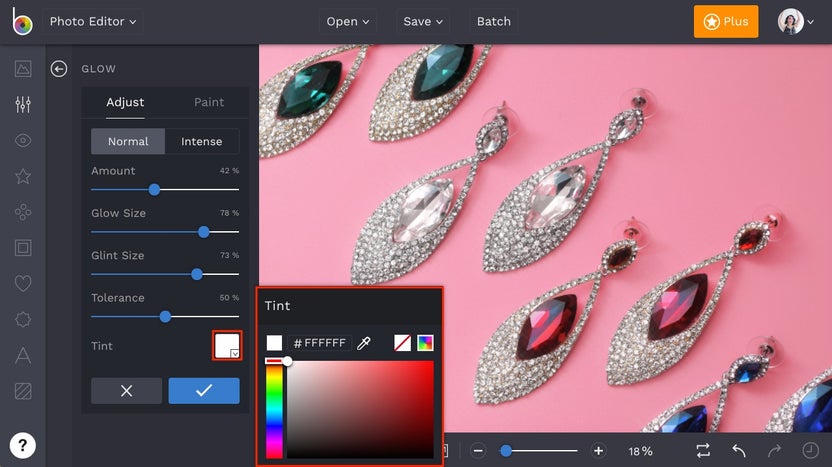Viewport: 832px width, 467px height.
Task: Zoom out with the minus button
Action: pos(478,451)
